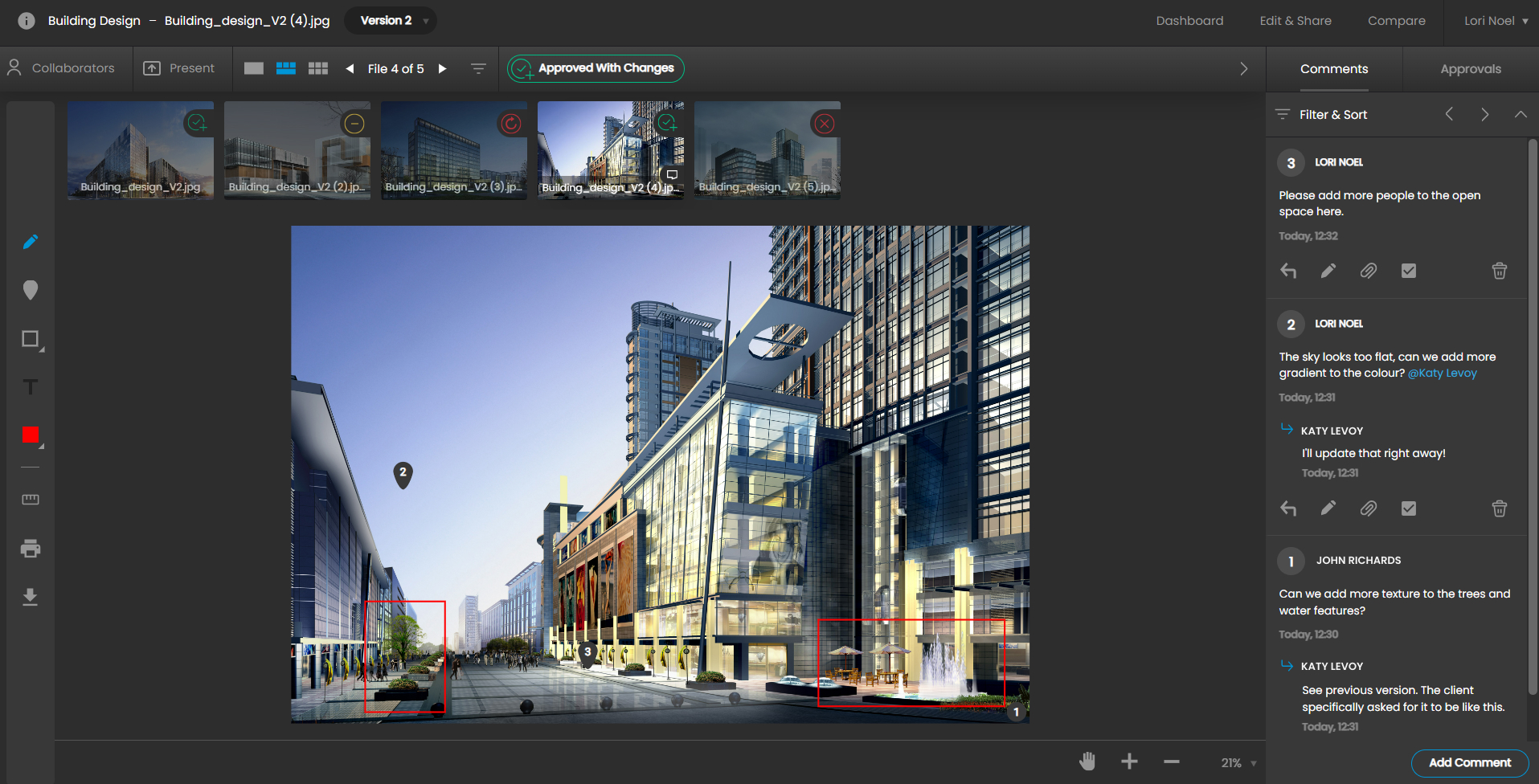The height and width of the screenshot is (784, 1539).
Task: Select the pencil drawing tool
Action: point(31,241)
